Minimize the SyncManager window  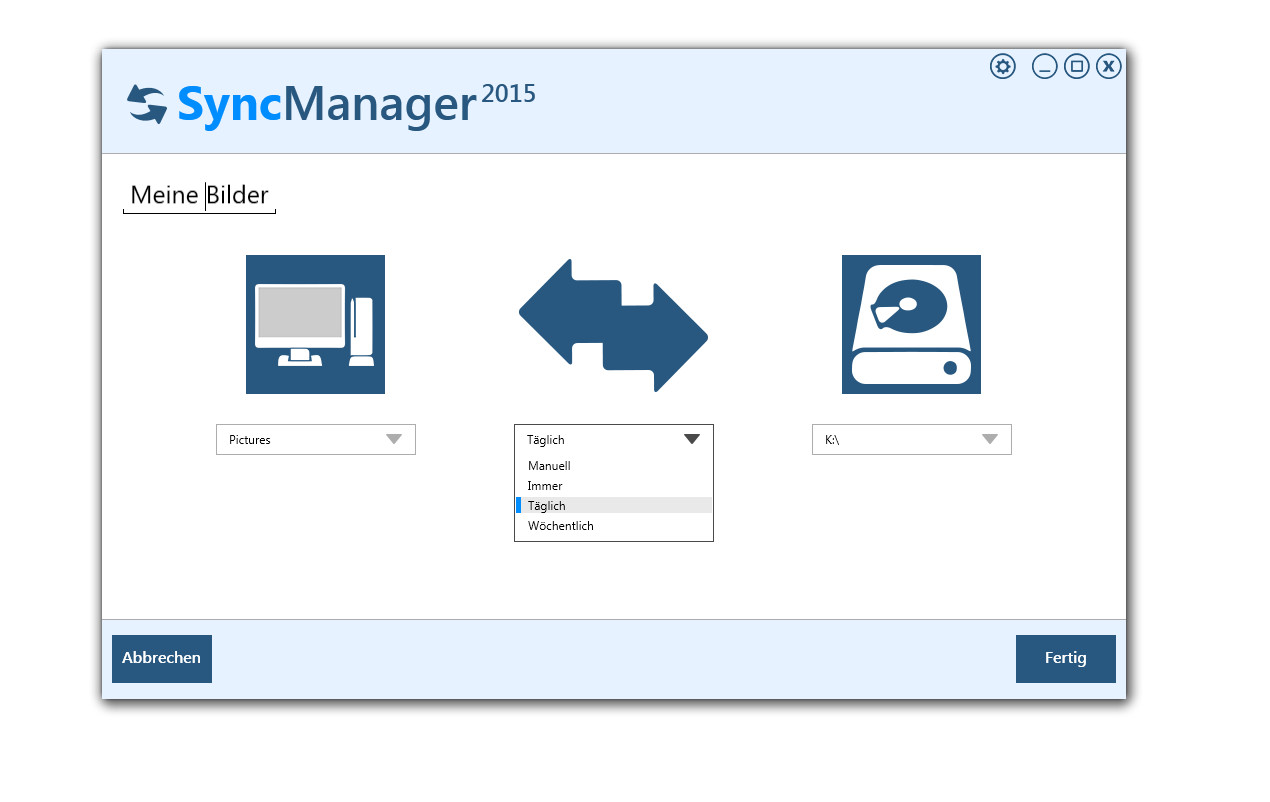coord(1044,67)
